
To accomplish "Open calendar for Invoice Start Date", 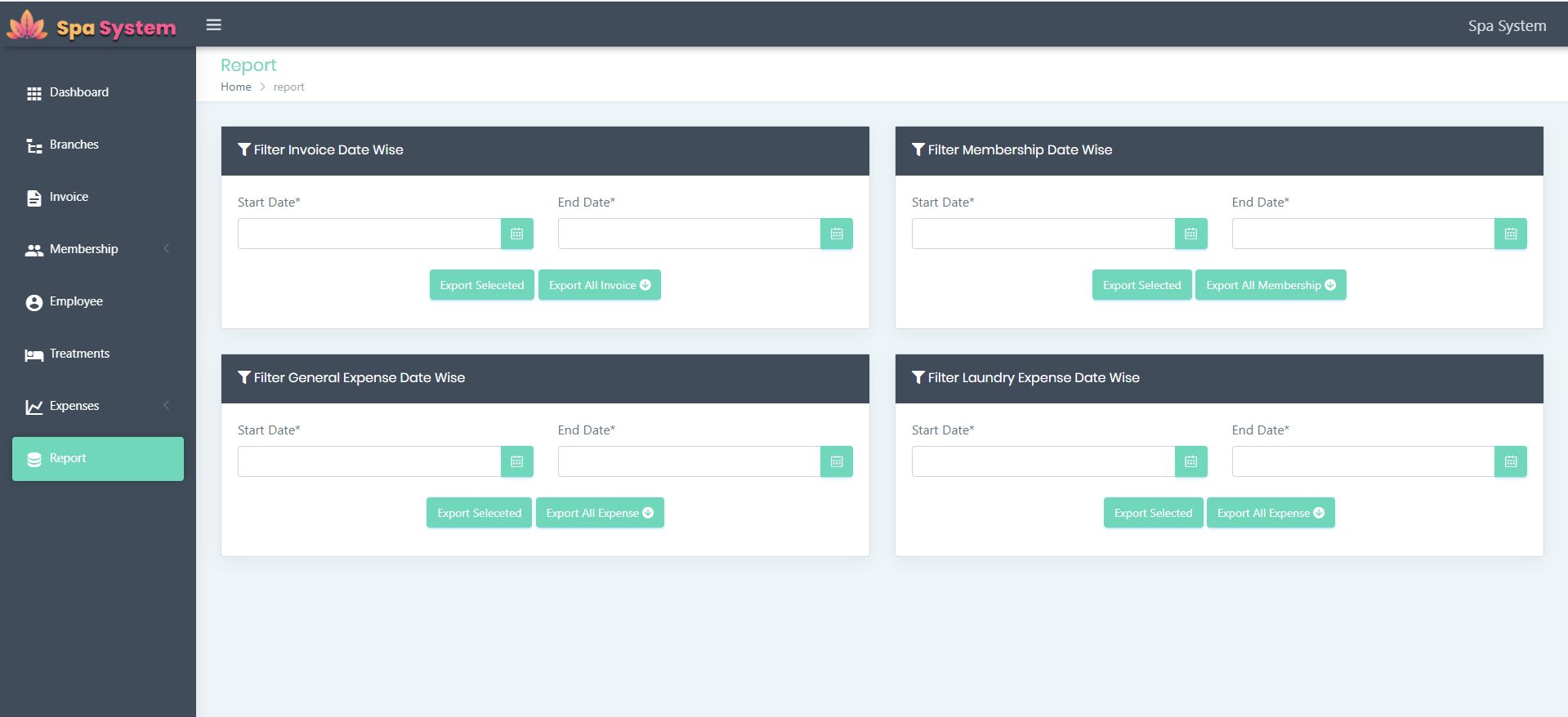I will (517, 234).
